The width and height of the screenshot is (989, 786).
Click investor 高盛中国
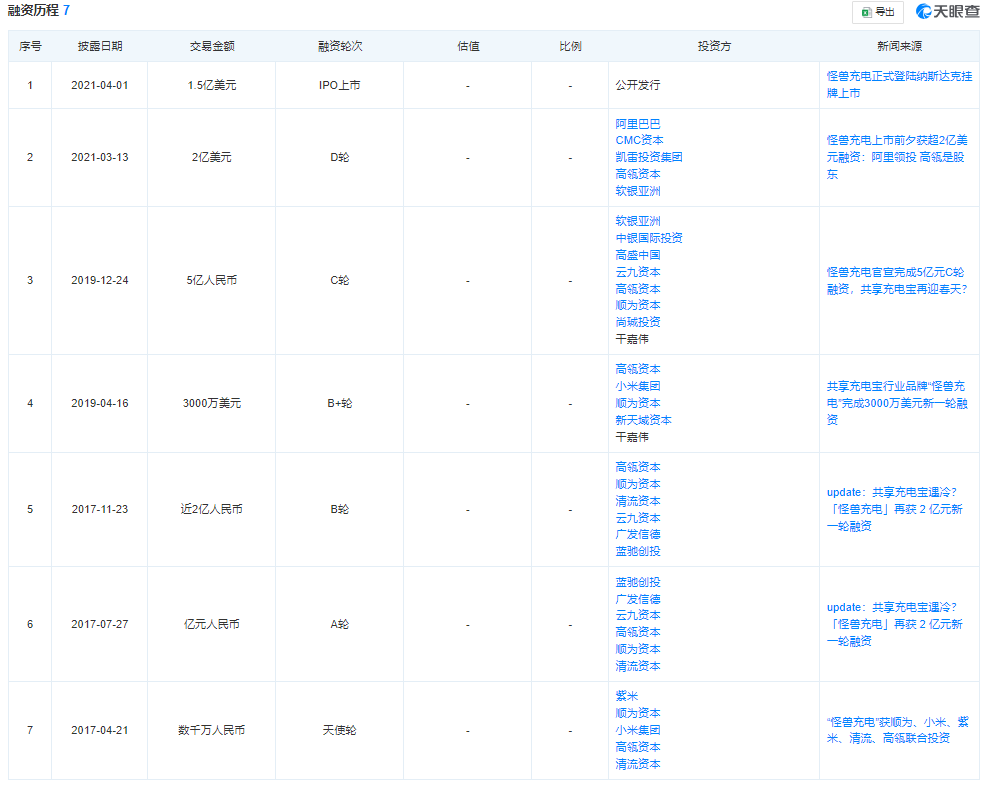(x=638, y=255)
